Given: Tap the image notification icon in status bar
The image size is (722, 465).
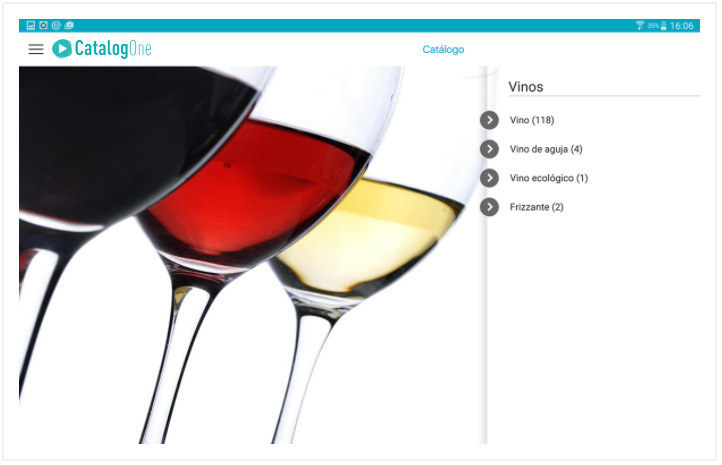Looking at the screenshot, I should click(x=30, y=25).
